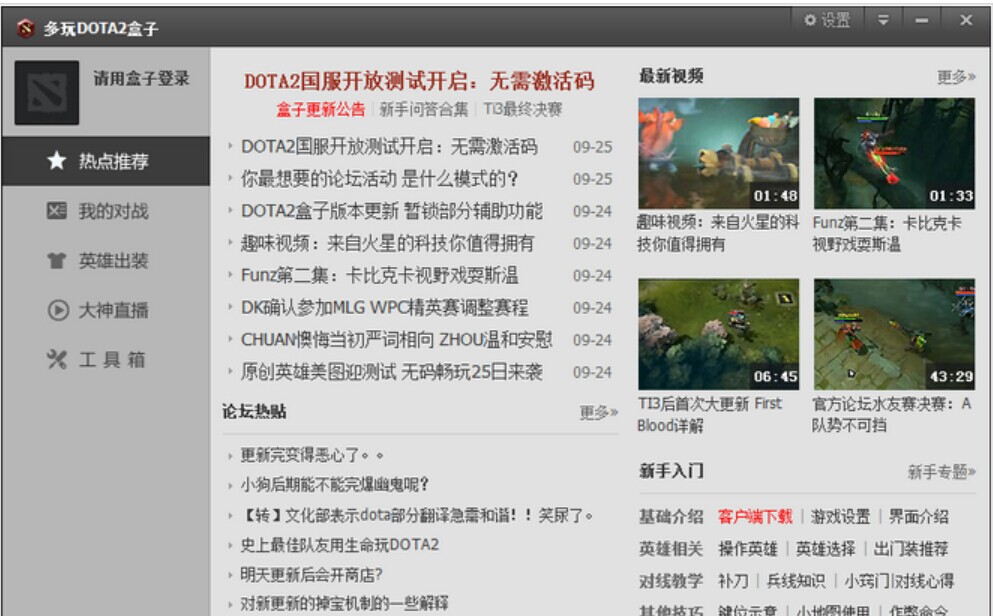This screenshot has width=993, height=616.
Task: Open the red headline DOTA2国服开放测试开启
Action: (x=419, y=81)
